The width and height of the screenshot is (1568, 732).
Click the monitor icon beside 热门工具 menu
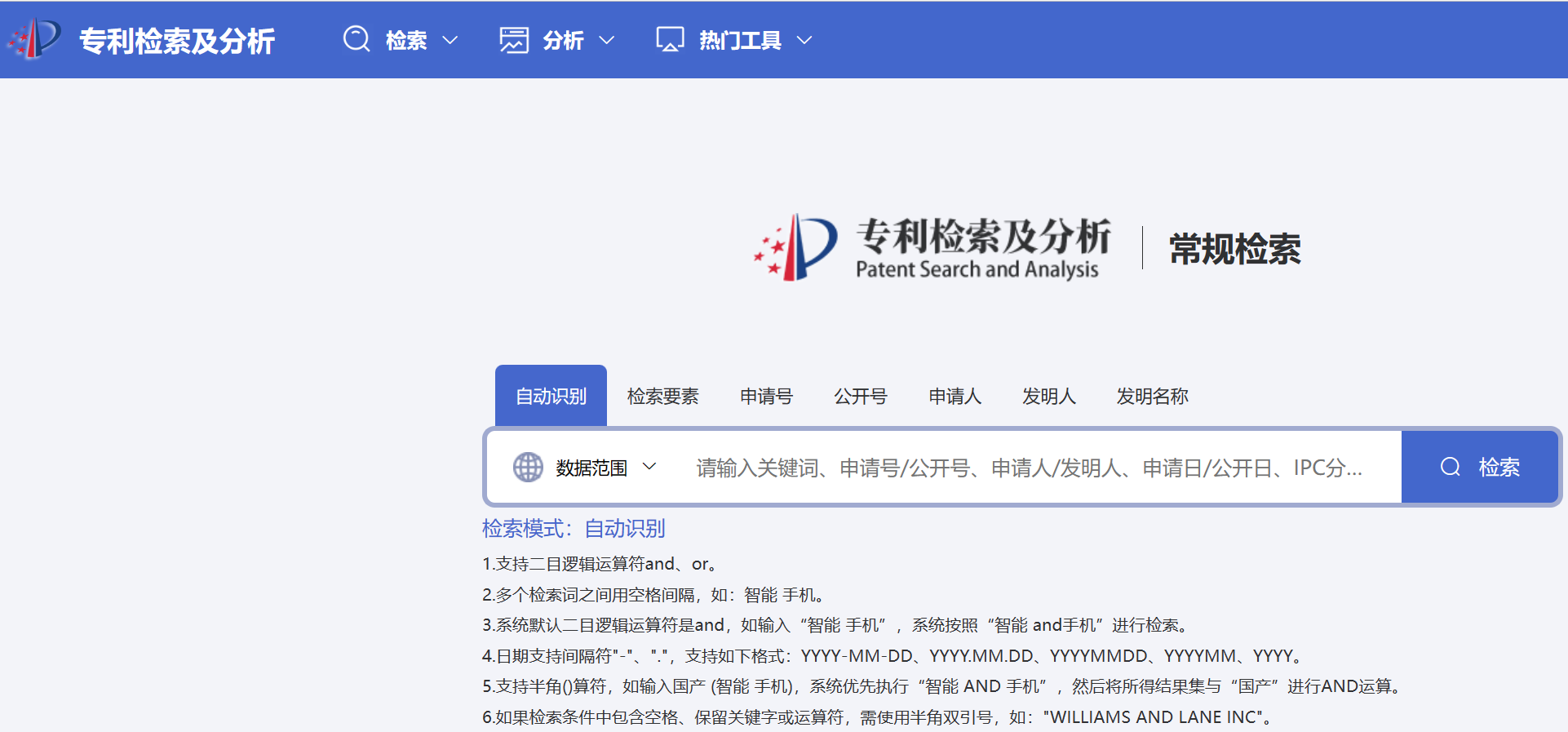[x=670, y=39]
